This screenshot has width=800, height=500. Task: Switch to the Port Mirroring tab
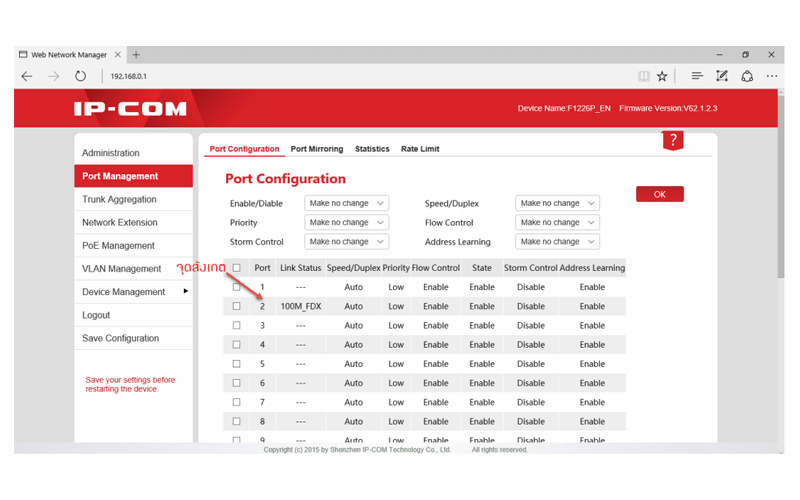point(317,149)
